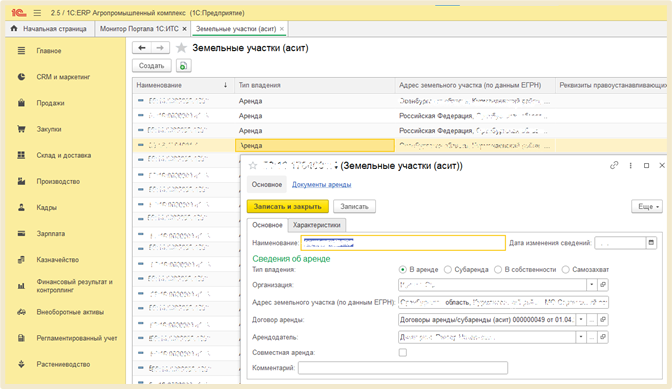Click the green copy-create icon beside Создать
This screenshot has width=672, height=389.
pos(183,66)
